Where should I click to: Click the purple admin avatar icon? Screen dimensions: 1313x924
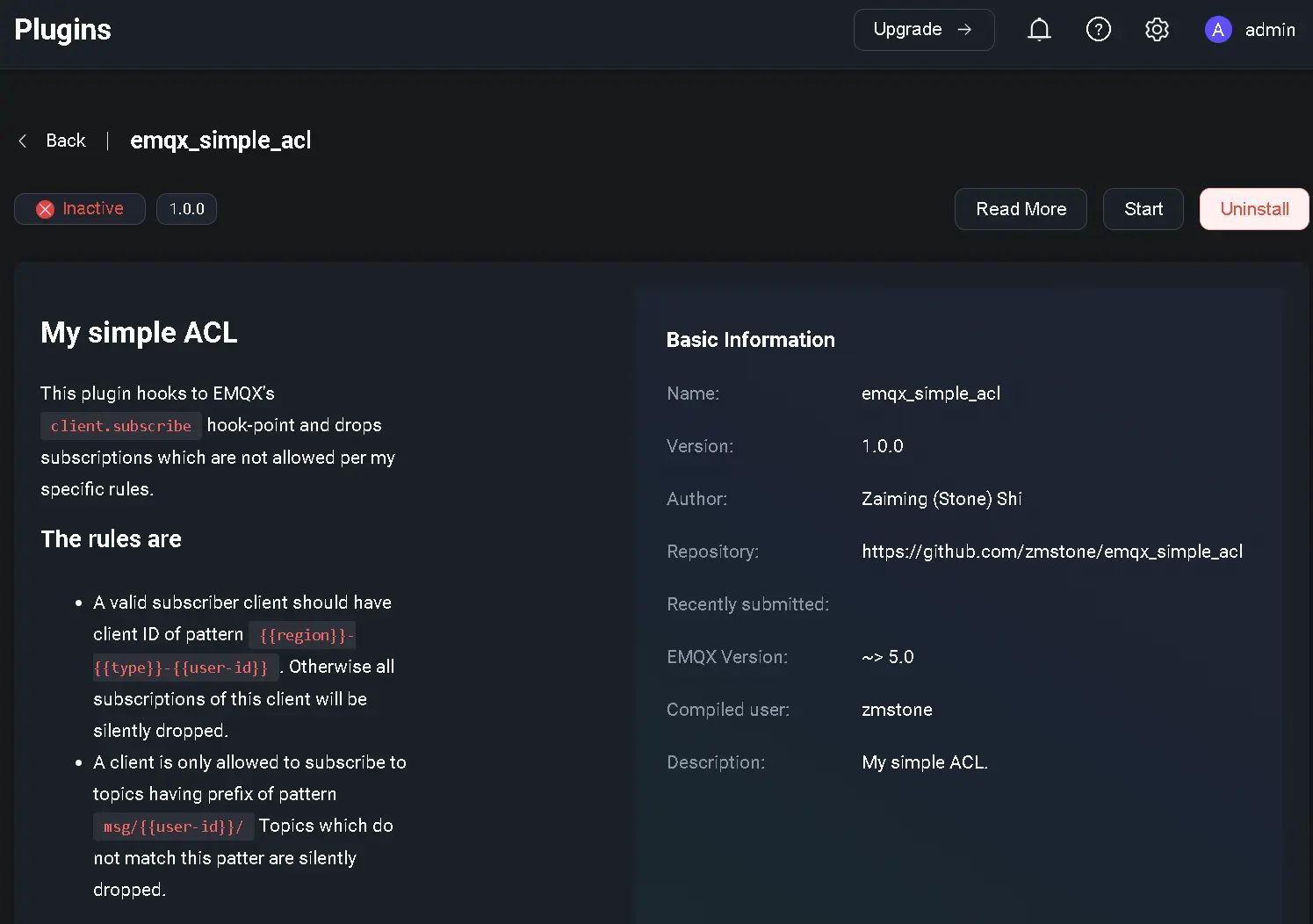(1217, 30)
